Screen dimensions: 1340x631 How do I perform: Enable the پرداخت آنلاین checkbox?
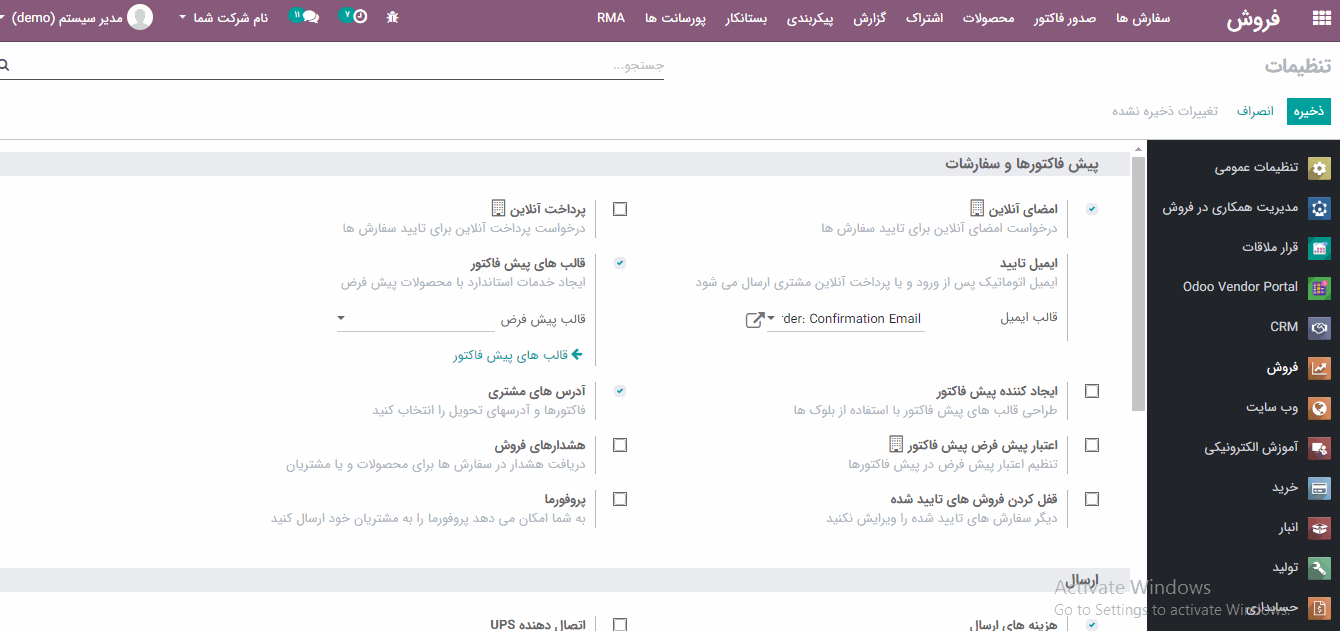(620, 209)
